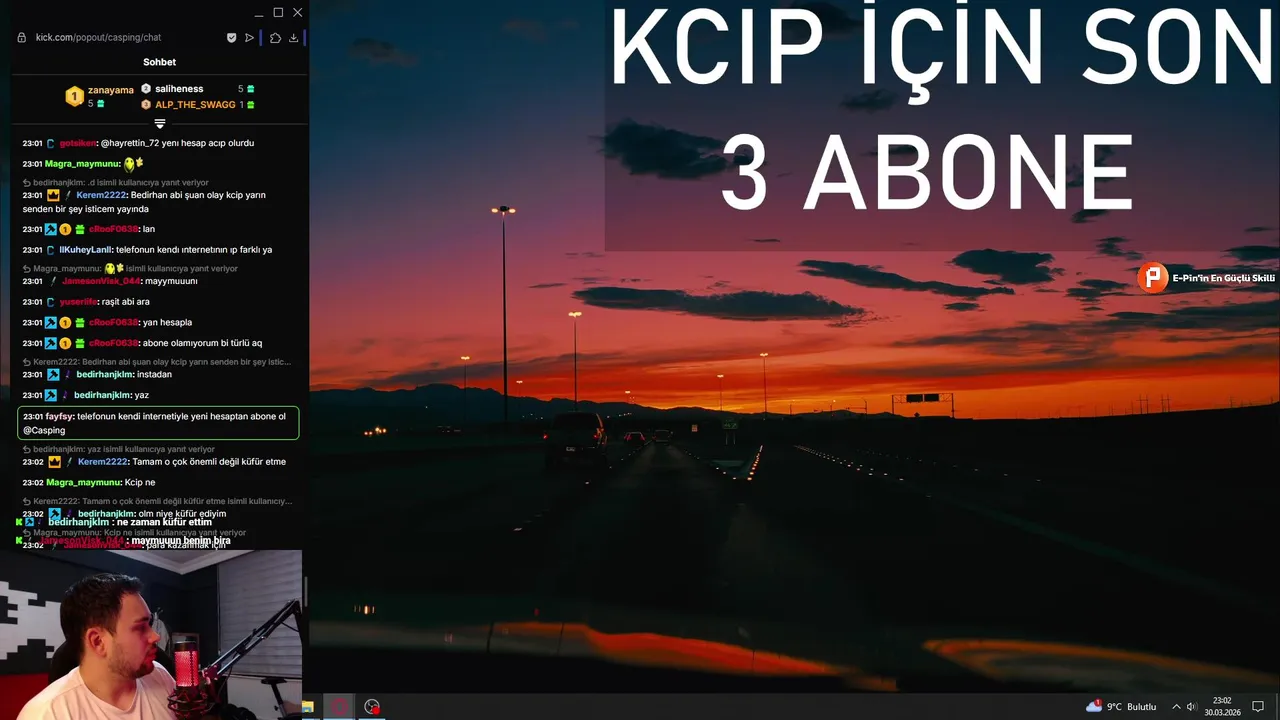Open File Explorer from the taskbar

308,707
